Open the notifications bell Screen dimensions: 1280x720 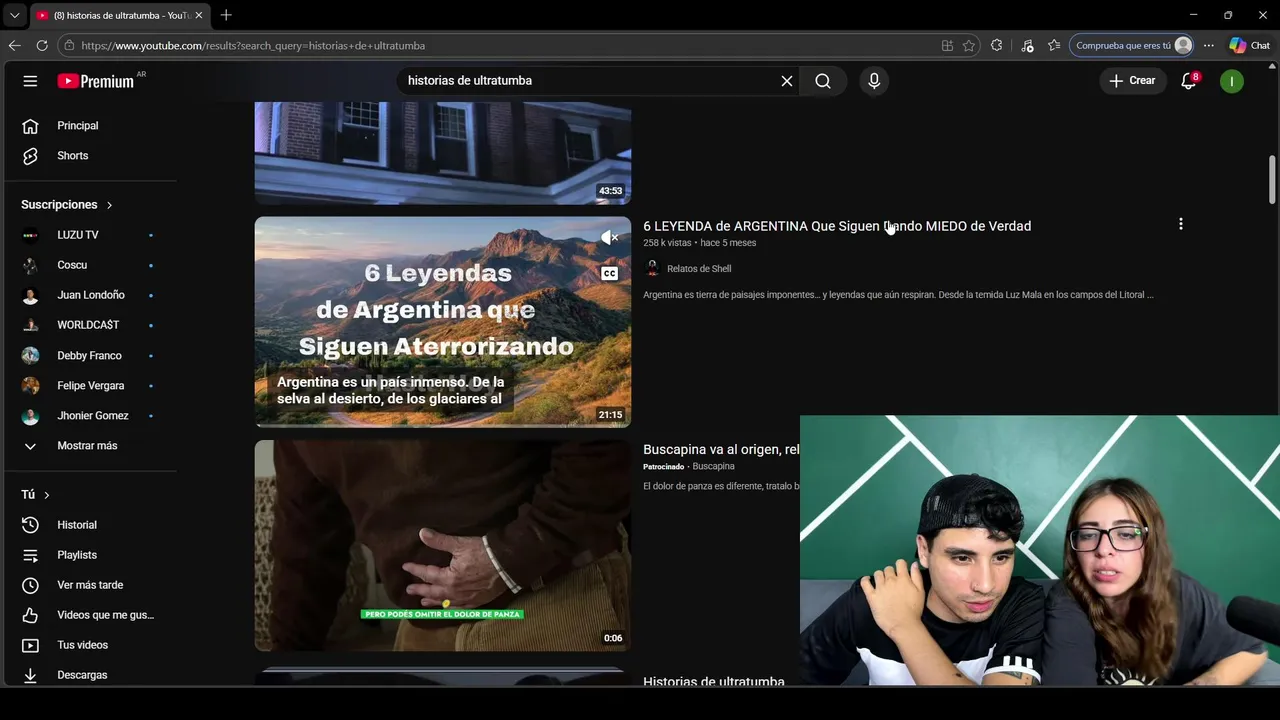pyautogui.click(x=1188, y=81)
